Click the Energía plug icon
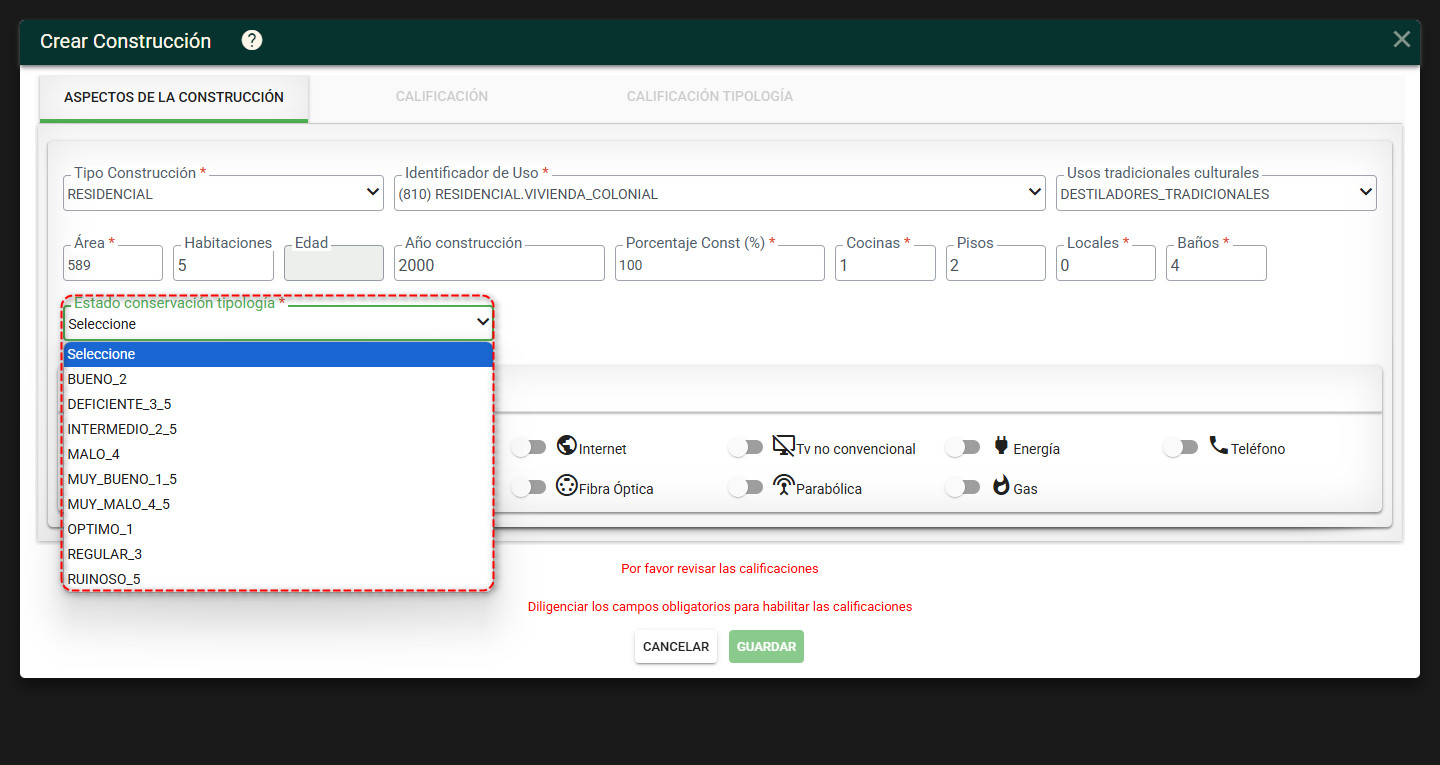The height and width of the screenshot is (765, 1440). (1001, 446)
